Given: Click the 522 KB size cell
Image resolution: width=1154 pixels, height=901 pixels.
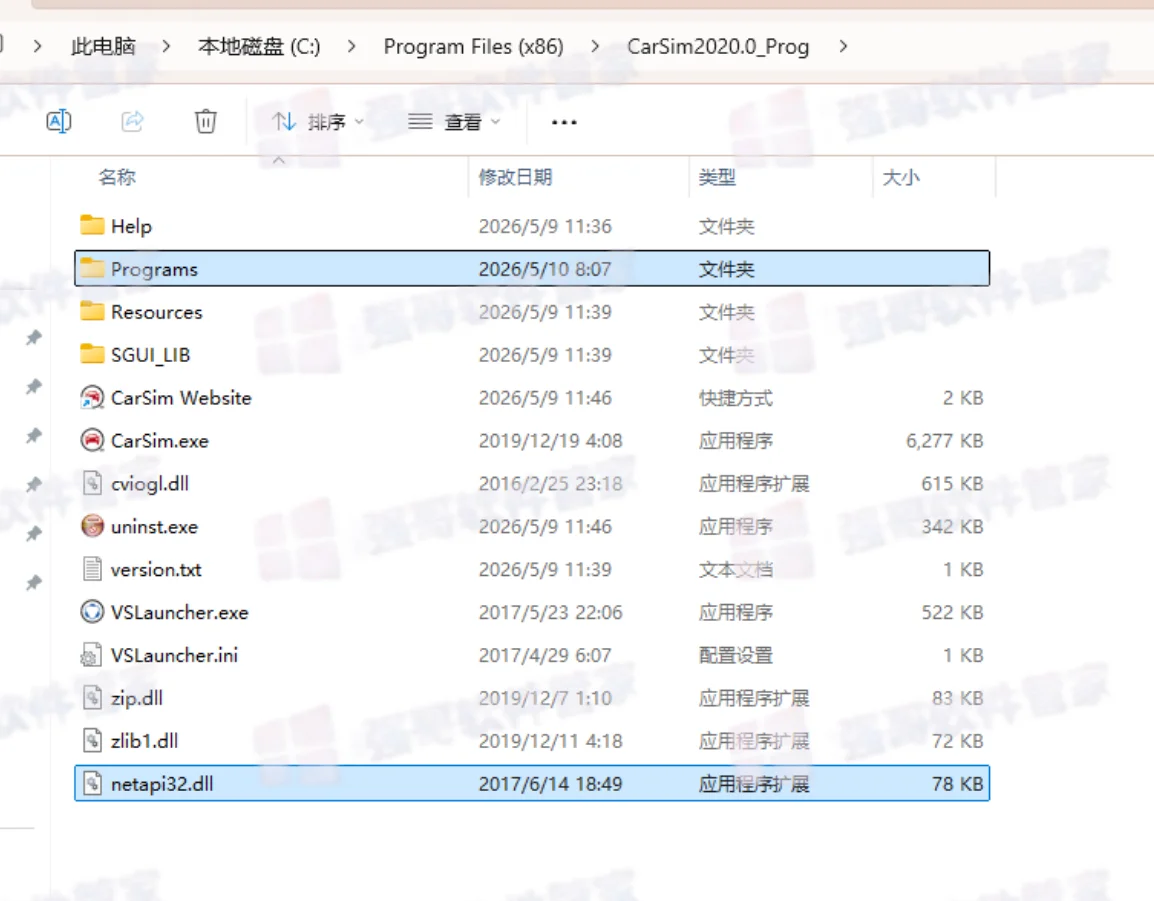Looking at the screenshot, I should (952, 612).
